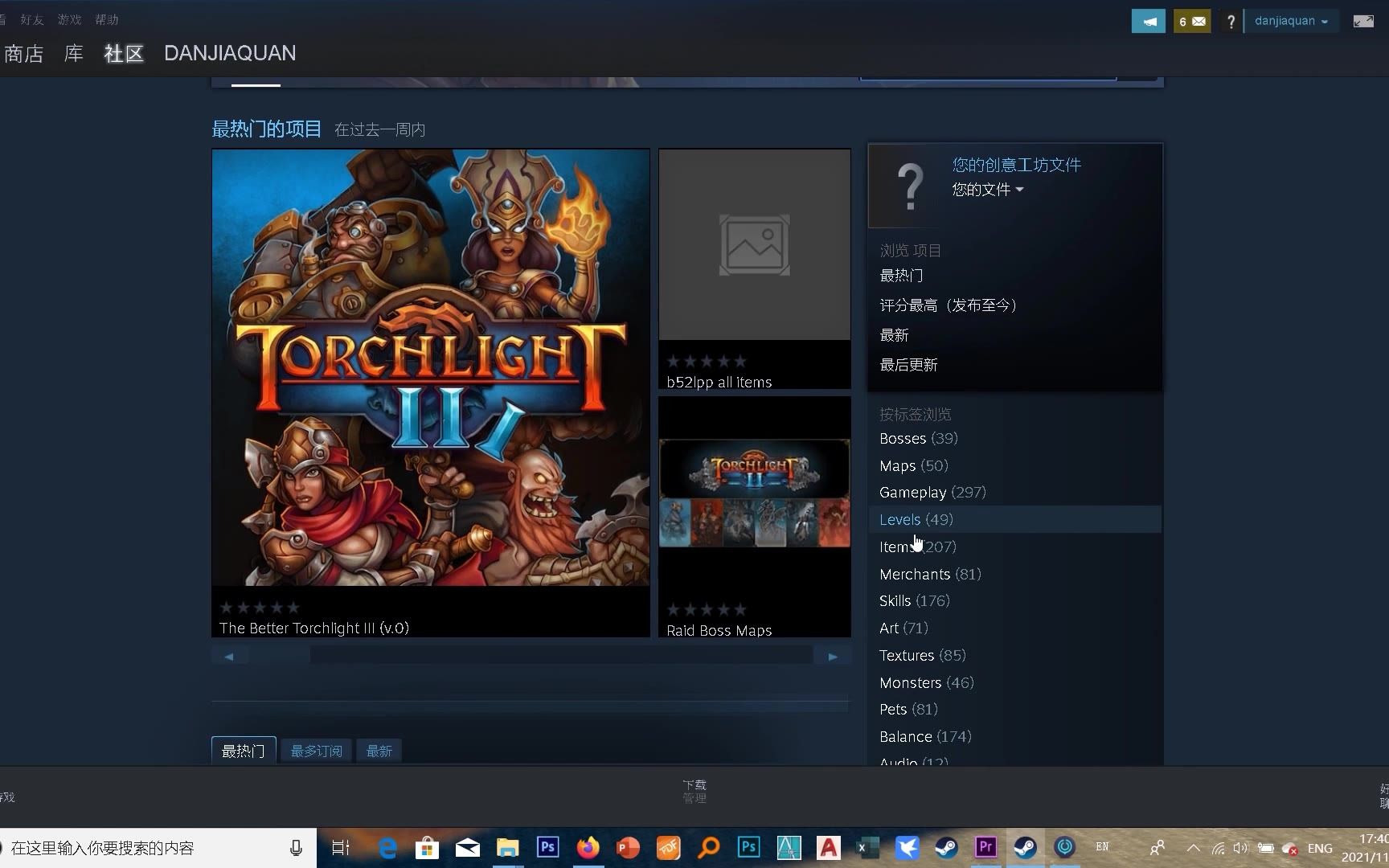Image resolution: width=1389 pixels, height=868 pixels.
Task: Open 您的创意工坊文件 link
Action: (1017, 165)
